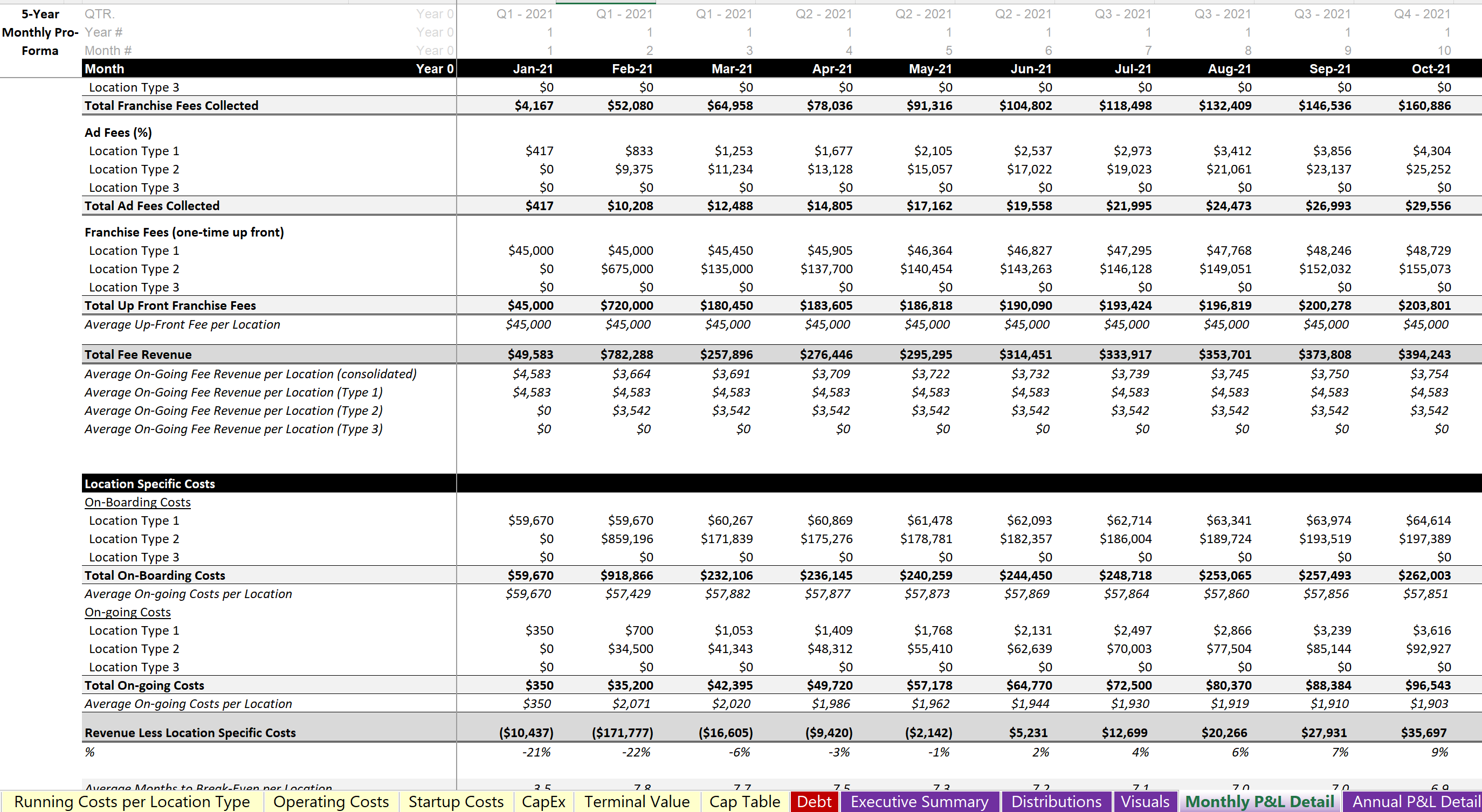Select the QTR. row label
The height and width of the screenshot is (812, 1482).
pyautogui.click(x=100, y=14)
